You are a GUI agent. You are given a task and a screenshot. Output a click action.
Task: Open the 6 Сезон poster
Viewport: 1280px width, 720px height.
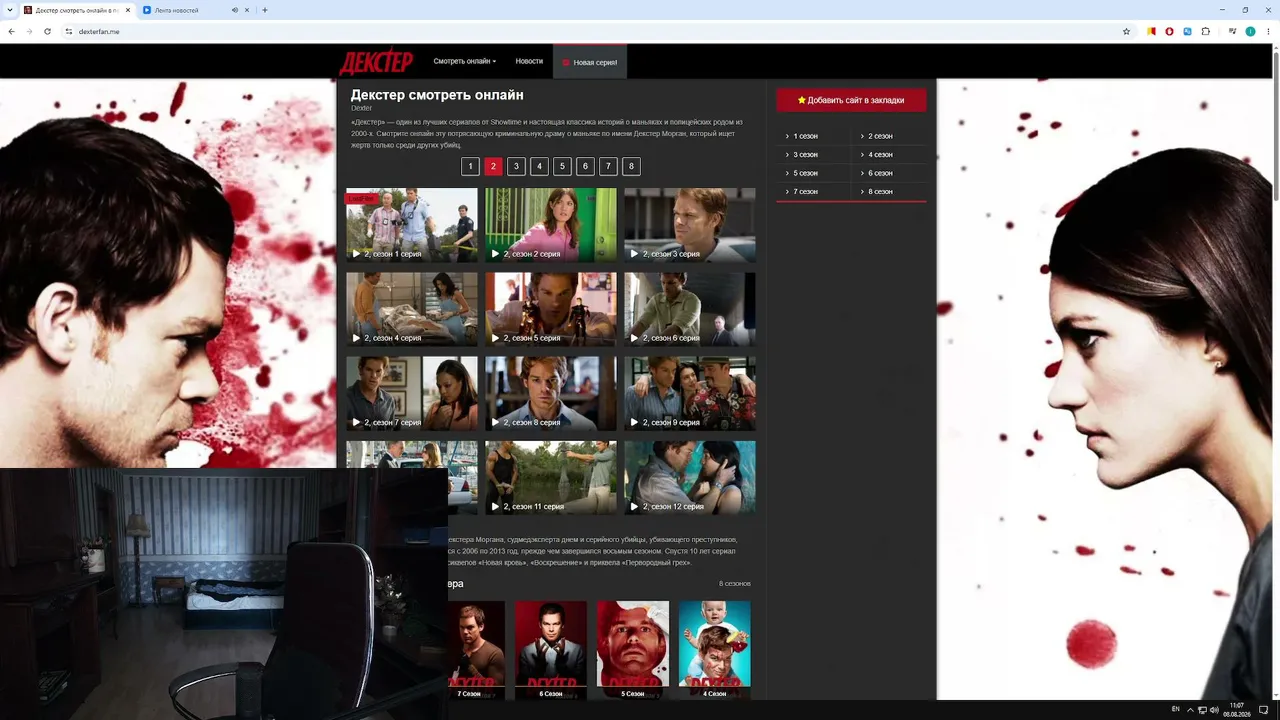(551, 650)
